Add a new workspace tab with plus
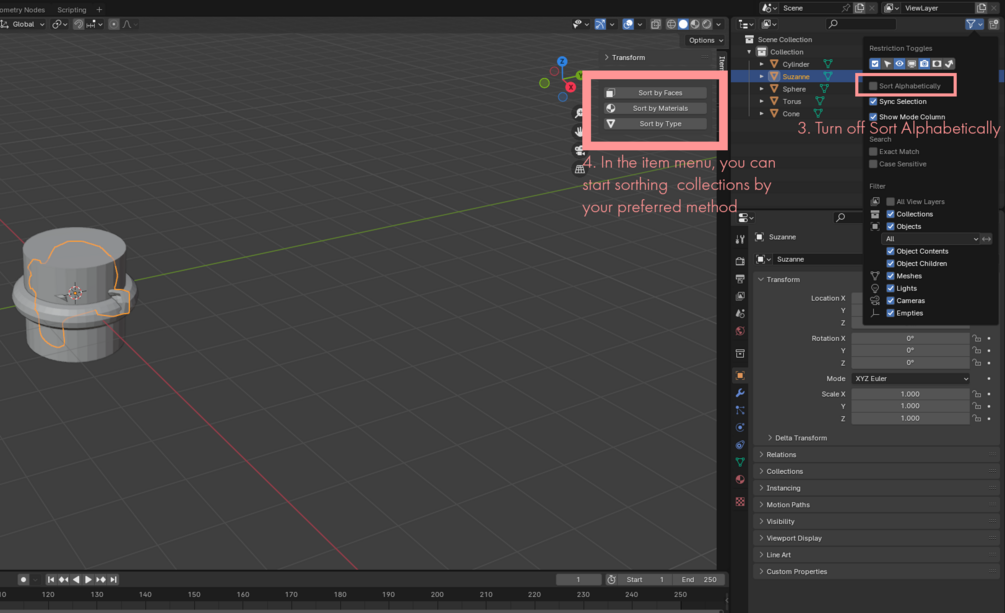Image resolution: width=1005 pixels, height=613 pixels. (99, 10)
